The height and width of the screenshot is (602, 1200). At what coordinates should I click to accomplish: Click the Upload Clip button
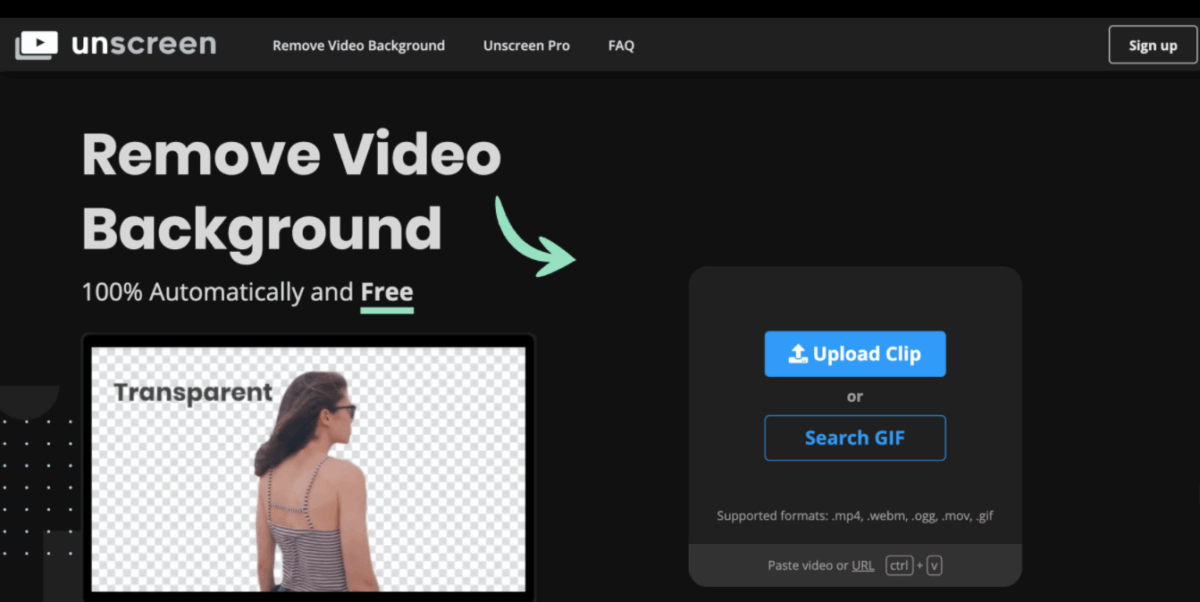point(855,354)
